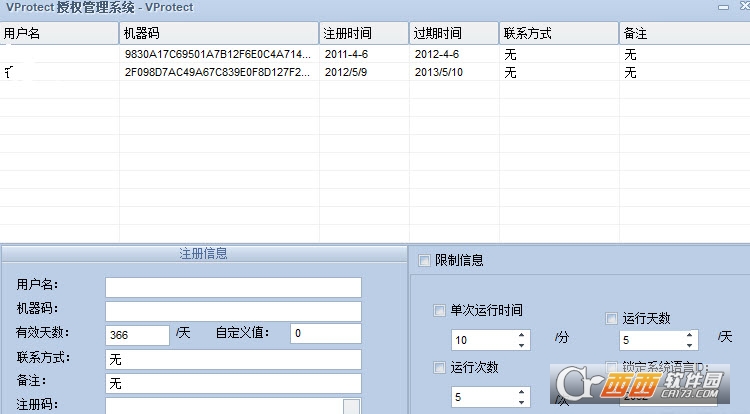
Task: Increase 运行次数 value with up arrow
Action: pos(521,392)
